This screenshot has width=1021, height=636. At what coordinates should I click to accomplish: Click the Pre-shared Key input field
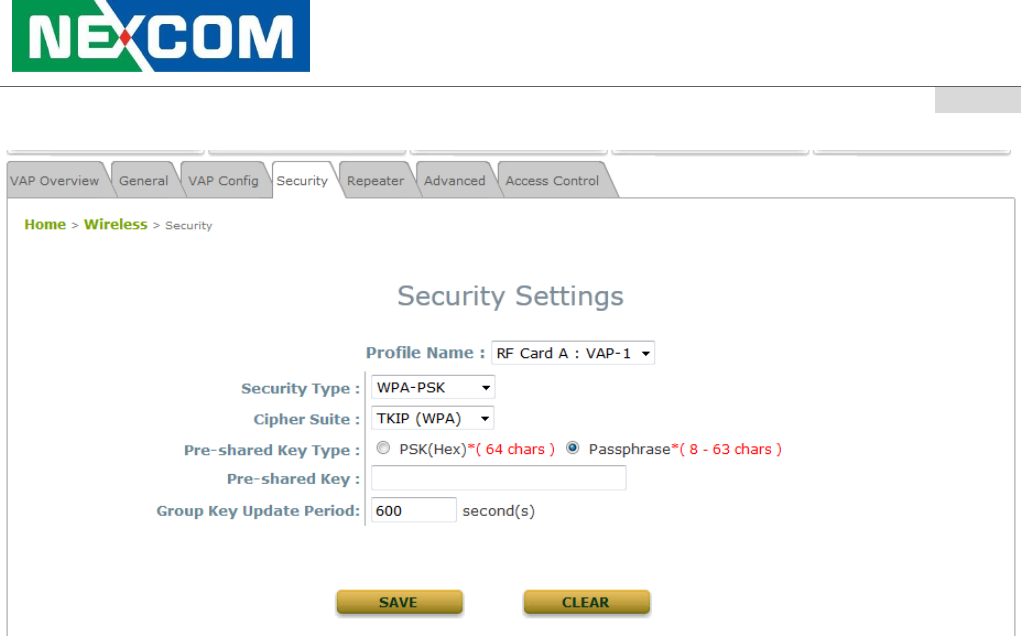point(498,479)
